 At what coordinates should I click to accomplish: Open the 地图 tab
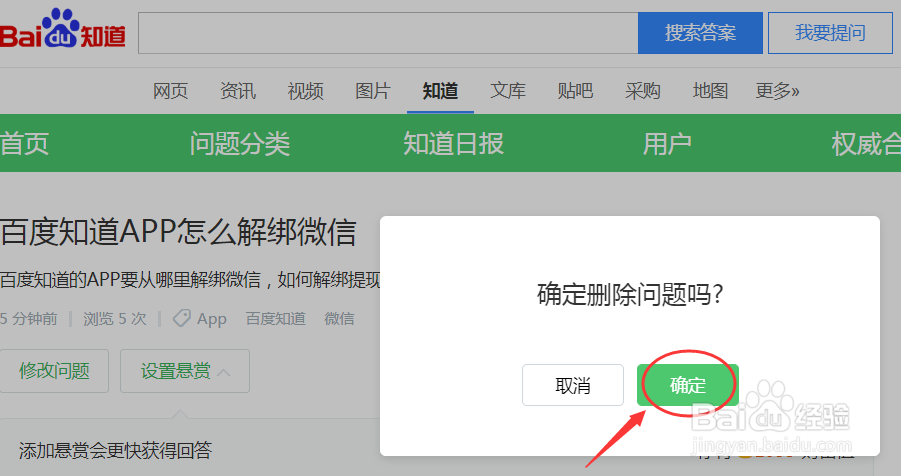click(711, 91)
